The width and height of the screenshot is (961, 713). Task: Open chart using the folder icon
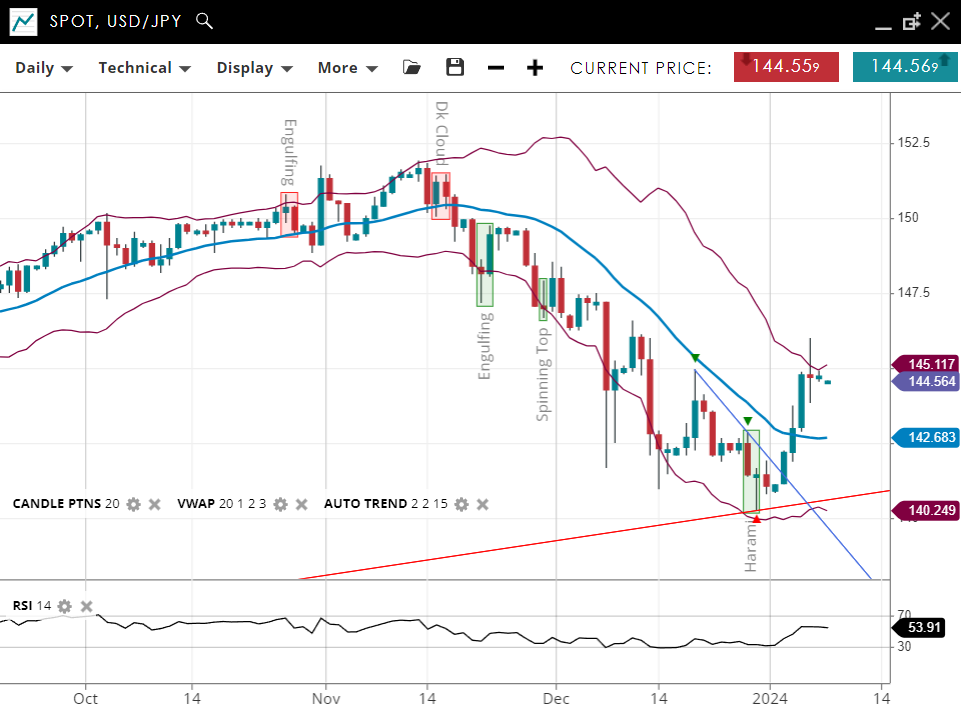(411, 67)
